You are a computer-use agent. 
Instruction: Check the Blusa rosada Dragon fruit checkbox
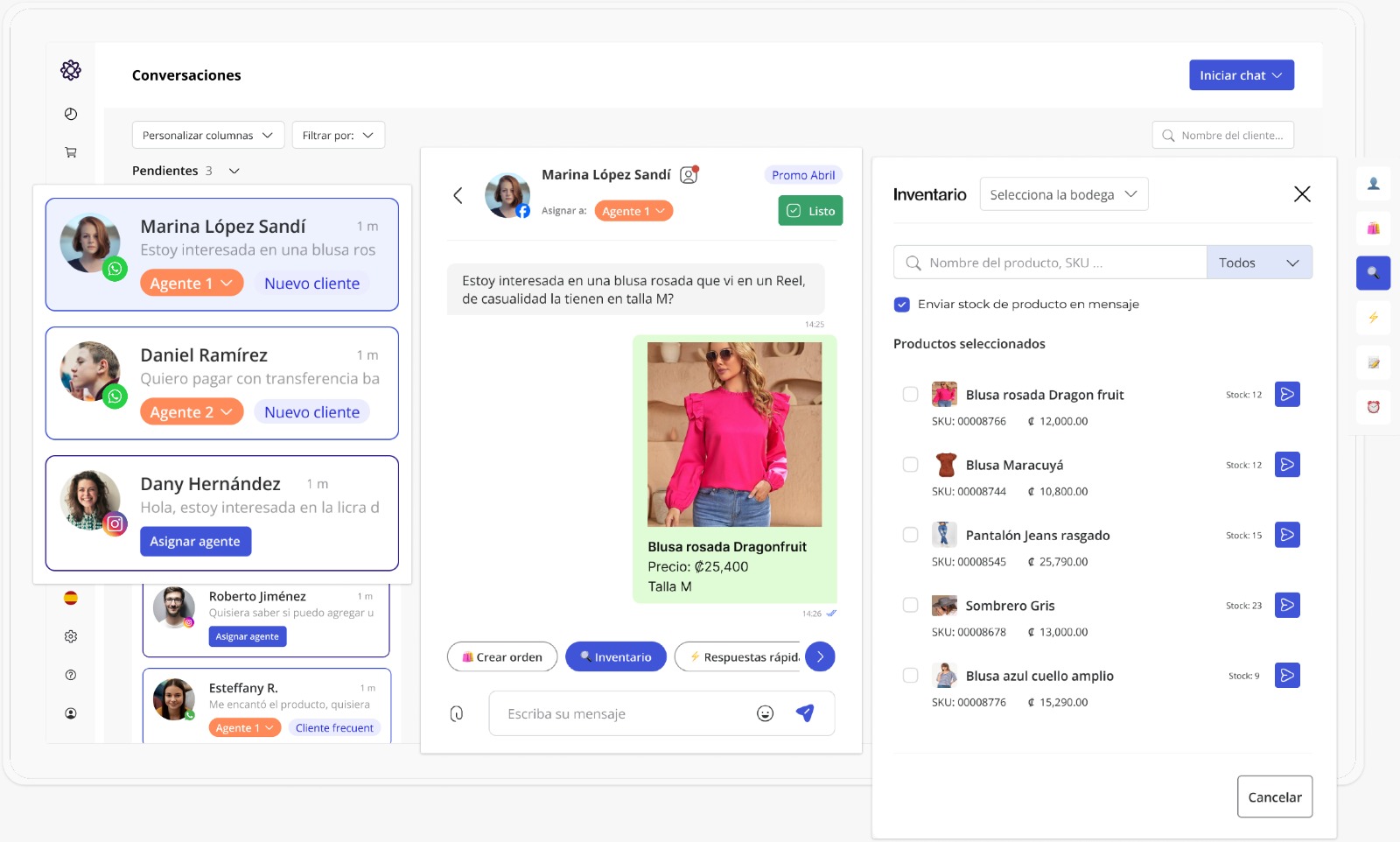(910, 395)
